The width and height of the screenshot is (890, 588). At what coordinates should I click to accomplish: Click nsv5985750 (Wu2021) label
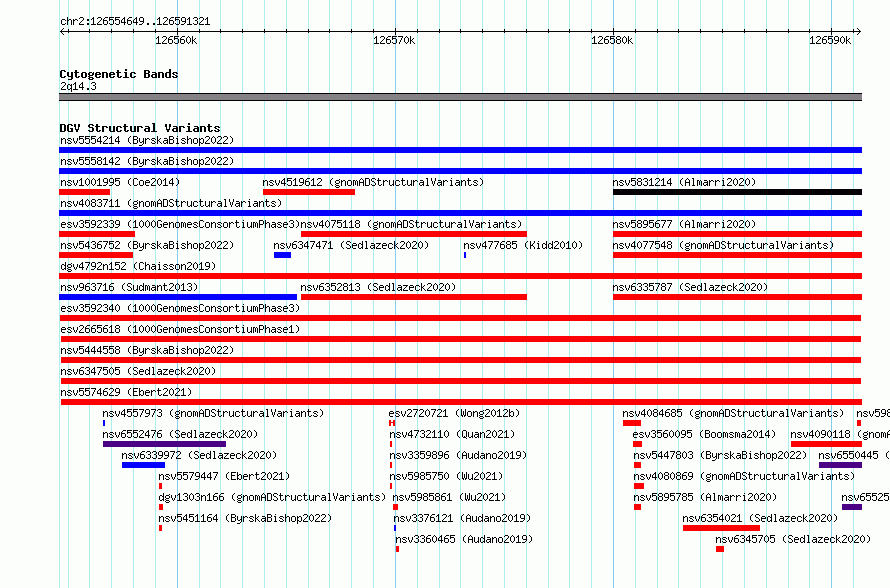click(446, 476)
